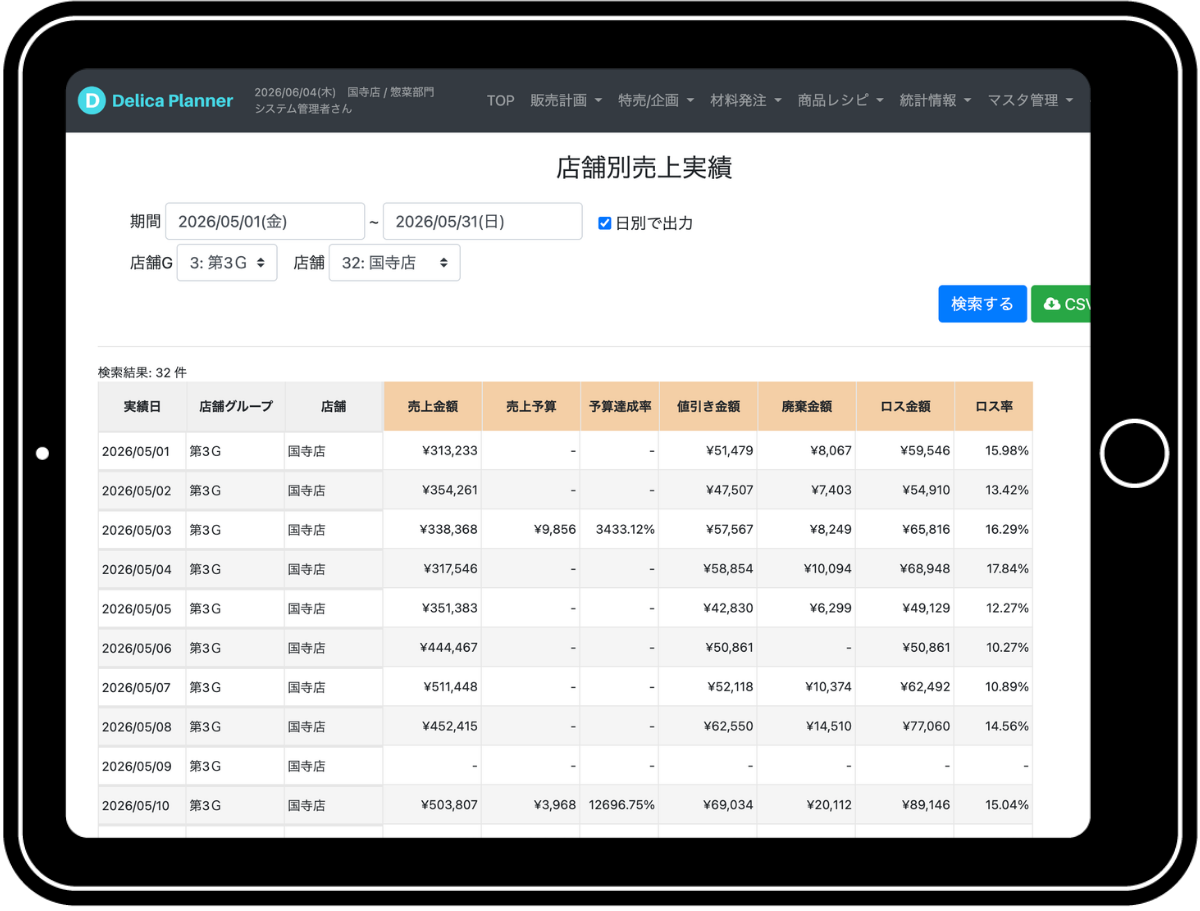Click sales budget value ¥3,968
1200x911 pixels.
(555, 805)
